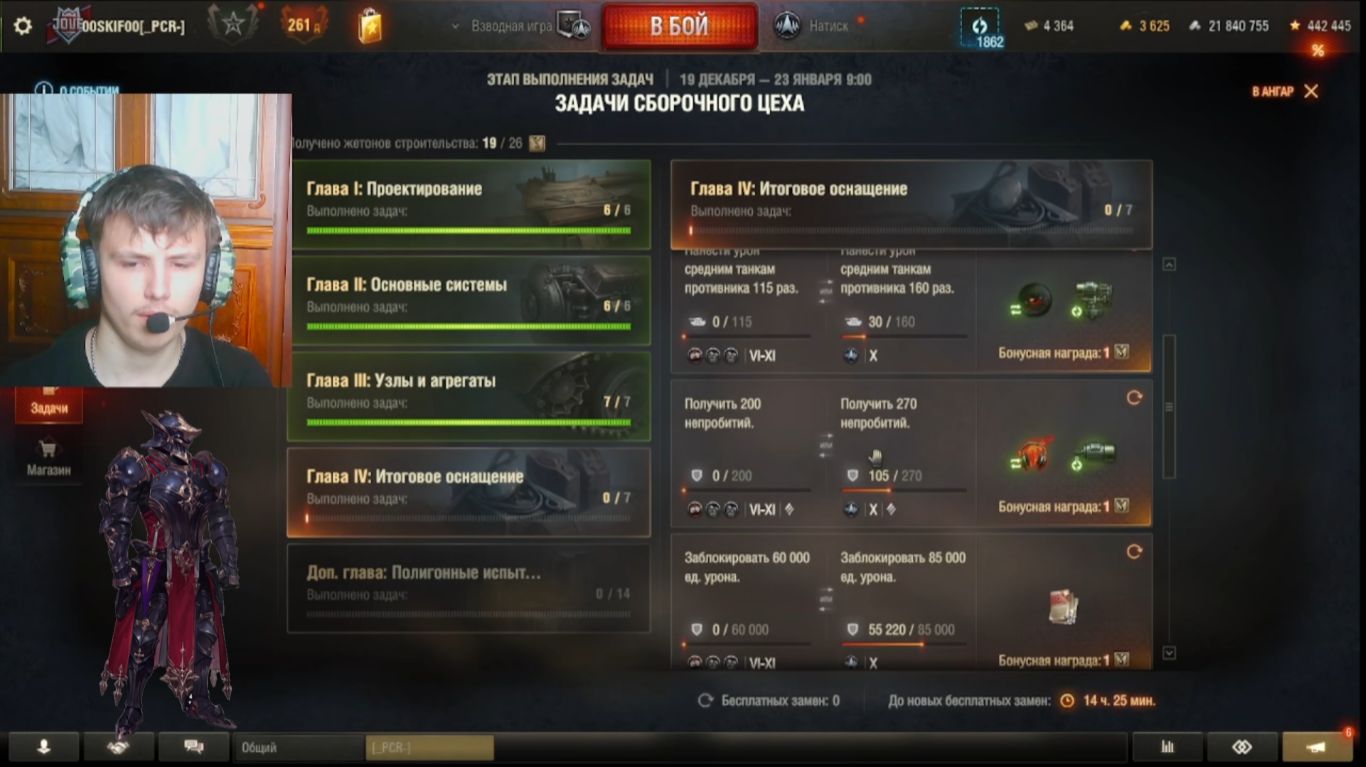Open the Магазин cart icon in sidebar

(48, 449)
